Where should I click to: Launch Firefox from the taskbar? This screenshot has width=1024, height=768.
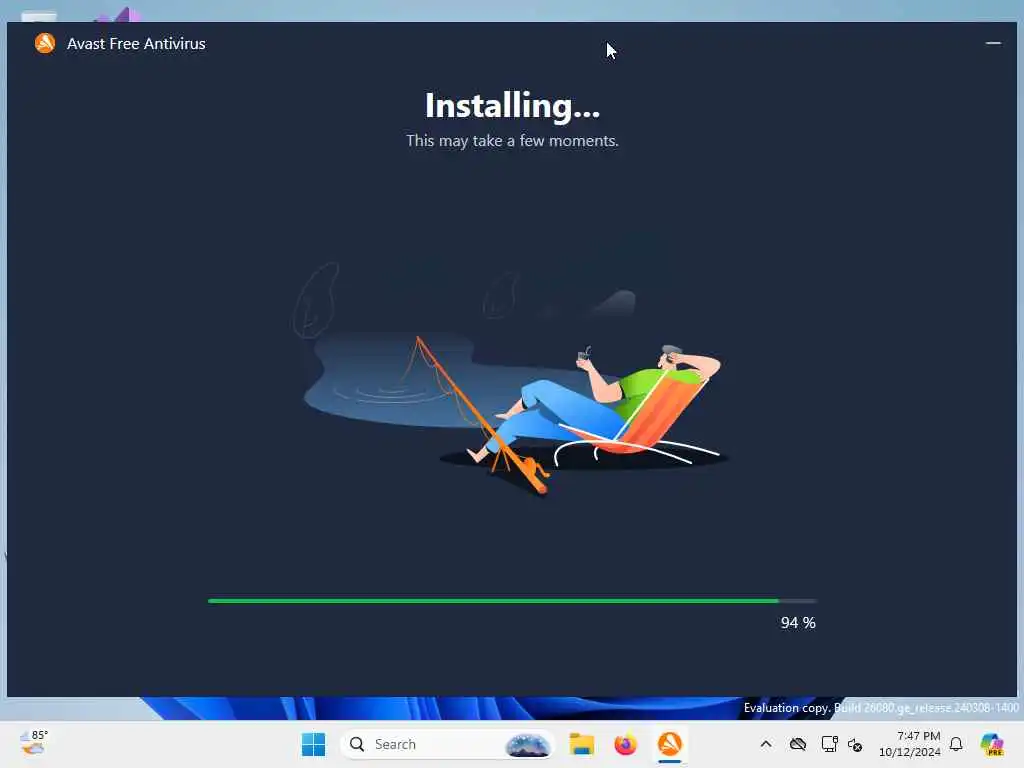tap(625, 744)
